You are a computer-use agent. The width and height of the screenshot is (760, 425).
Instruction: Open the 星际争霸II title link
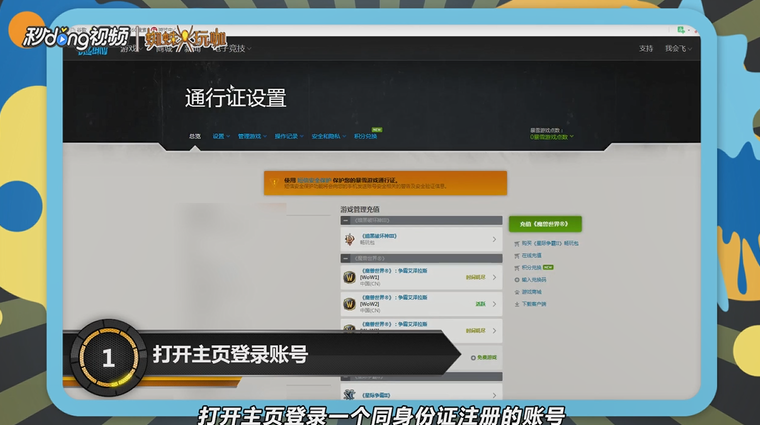point(376,395)
